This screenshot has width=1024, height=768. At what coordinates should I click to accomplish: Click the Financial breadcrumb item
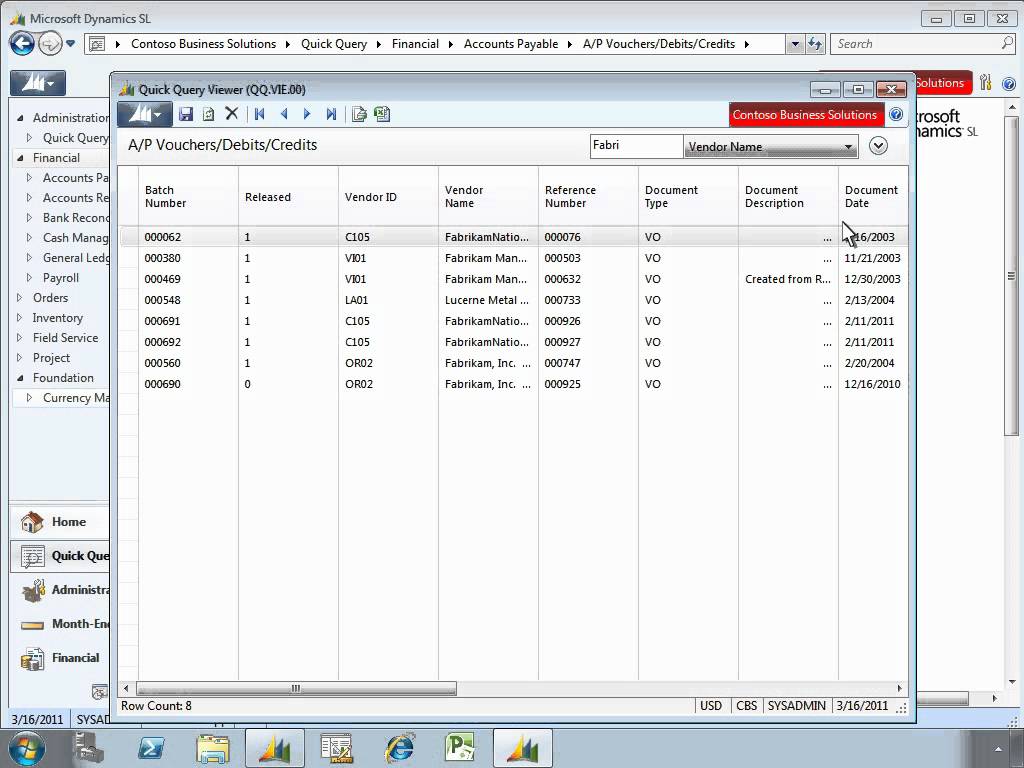tap(415, 44)
